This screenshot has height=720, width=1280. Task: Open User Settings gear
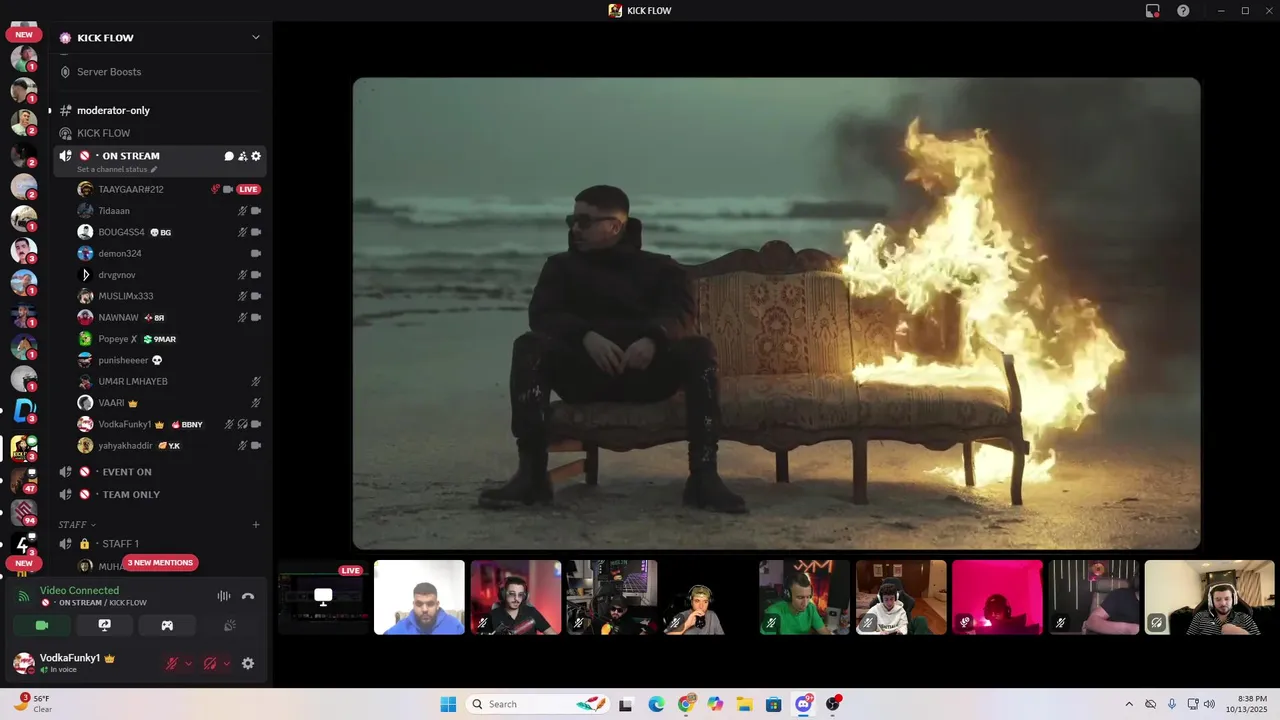[248, 663]
